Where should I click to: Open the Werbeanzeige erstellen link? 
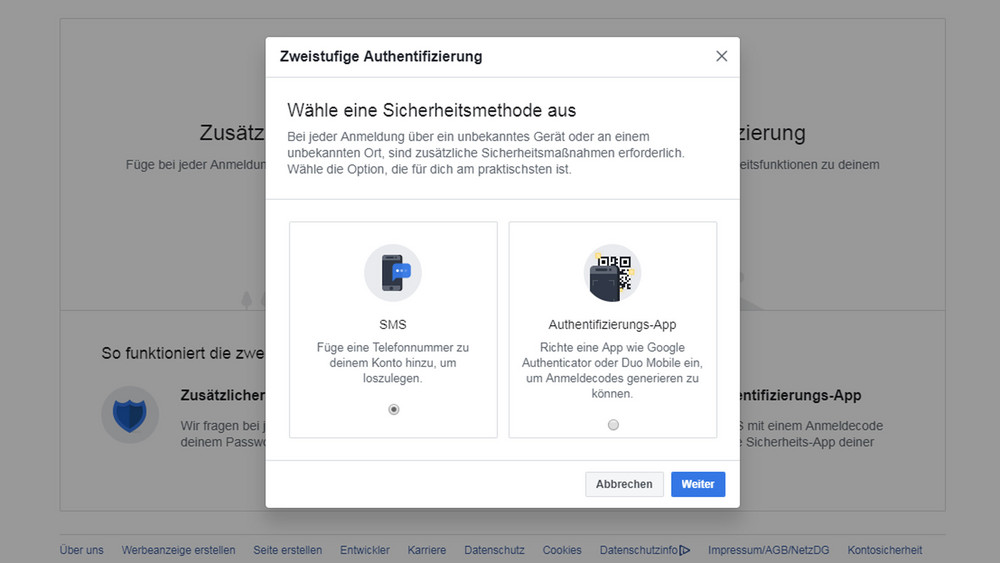click(x=178, y=550)
